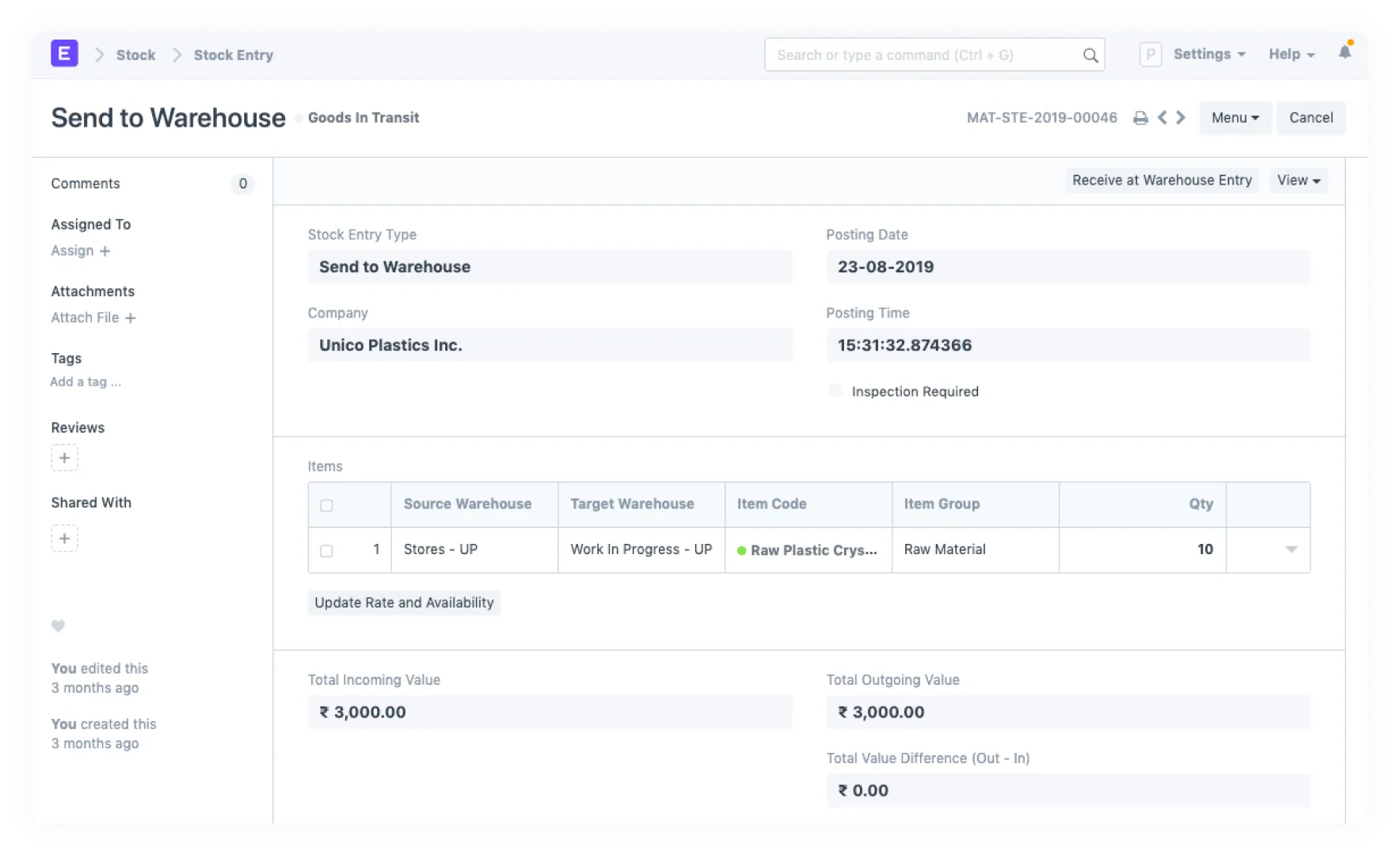Click plus icon under Reviews

(x=65, y=458)
